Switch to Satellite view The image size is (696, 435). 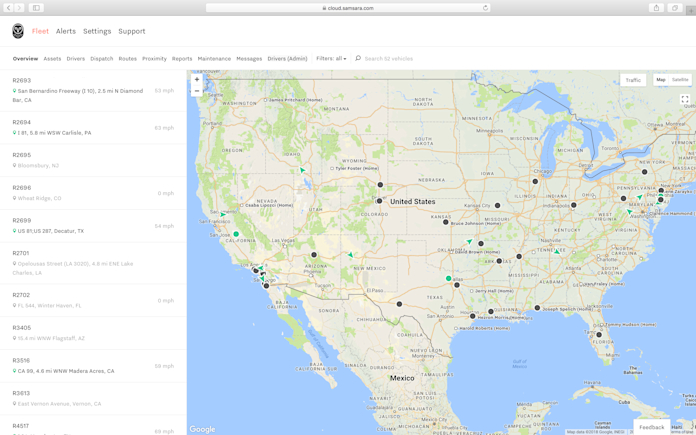tap(680, 80)
